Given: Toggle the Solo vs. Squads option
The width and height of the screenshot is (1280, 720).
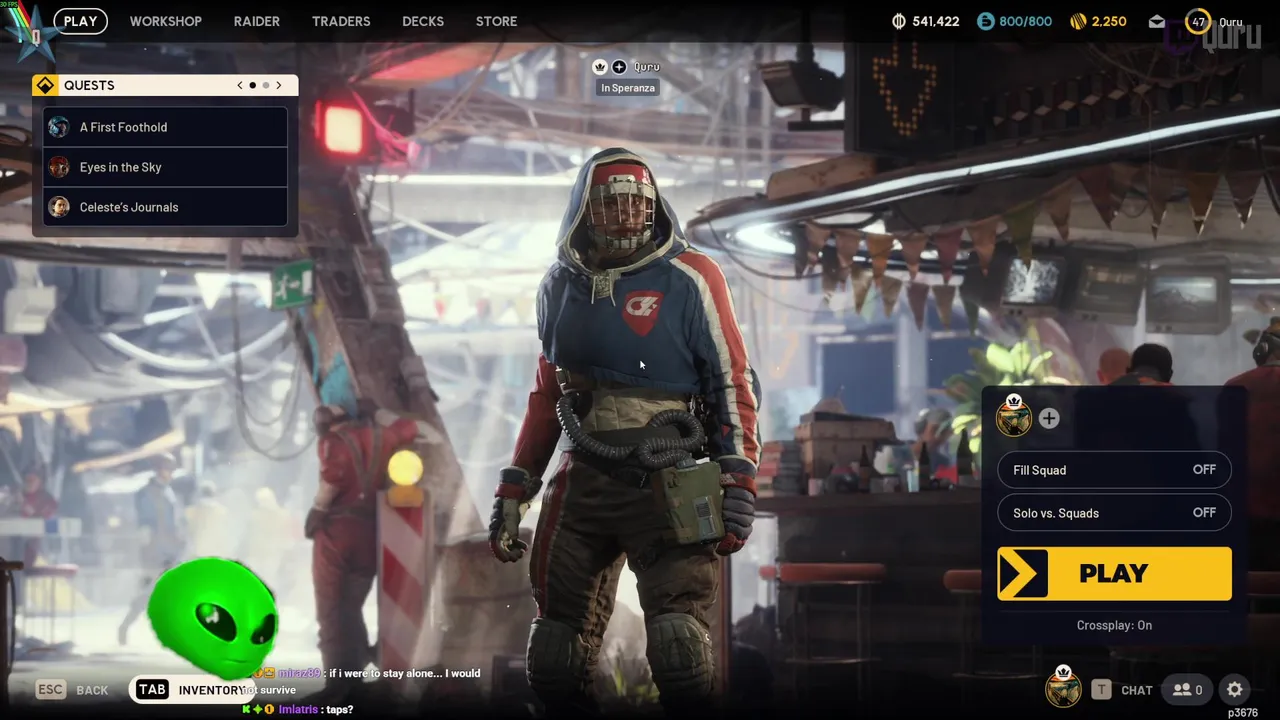Looking at the screenshot, I should click(x=1114, y=513).
